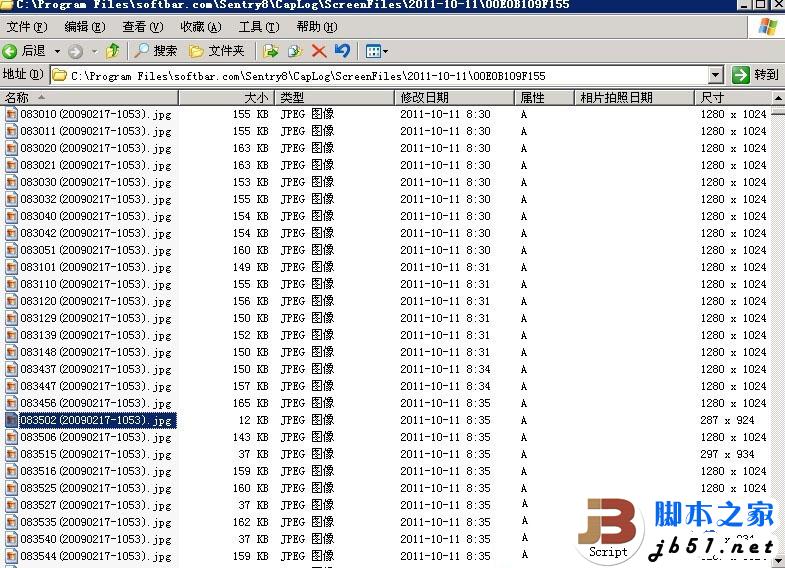Select file name 083544 (20090217-1053).jpg

pyautogui.click(x=96, y=556)
